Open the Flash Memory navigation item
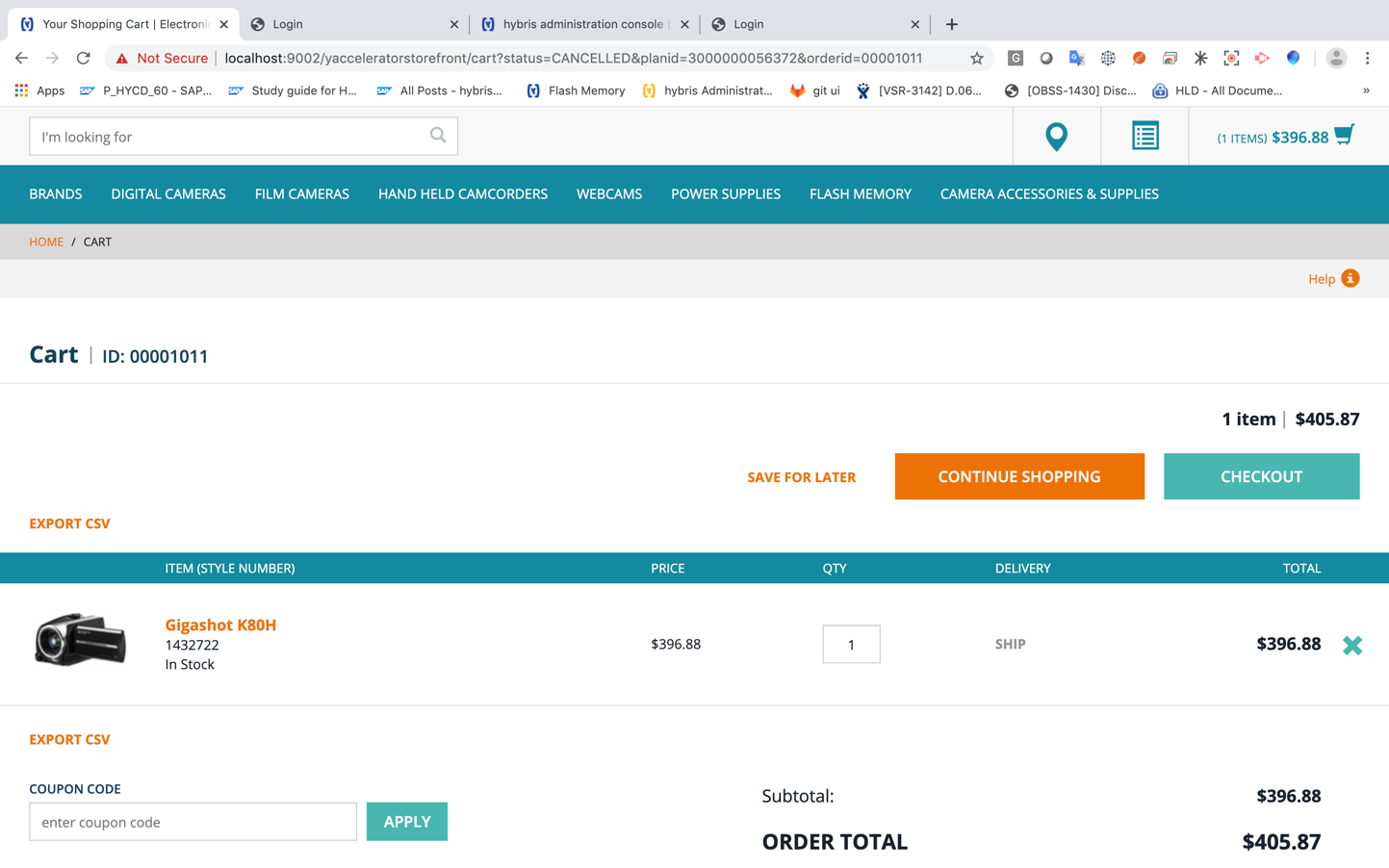1389x868 pixels. point(860,194)
